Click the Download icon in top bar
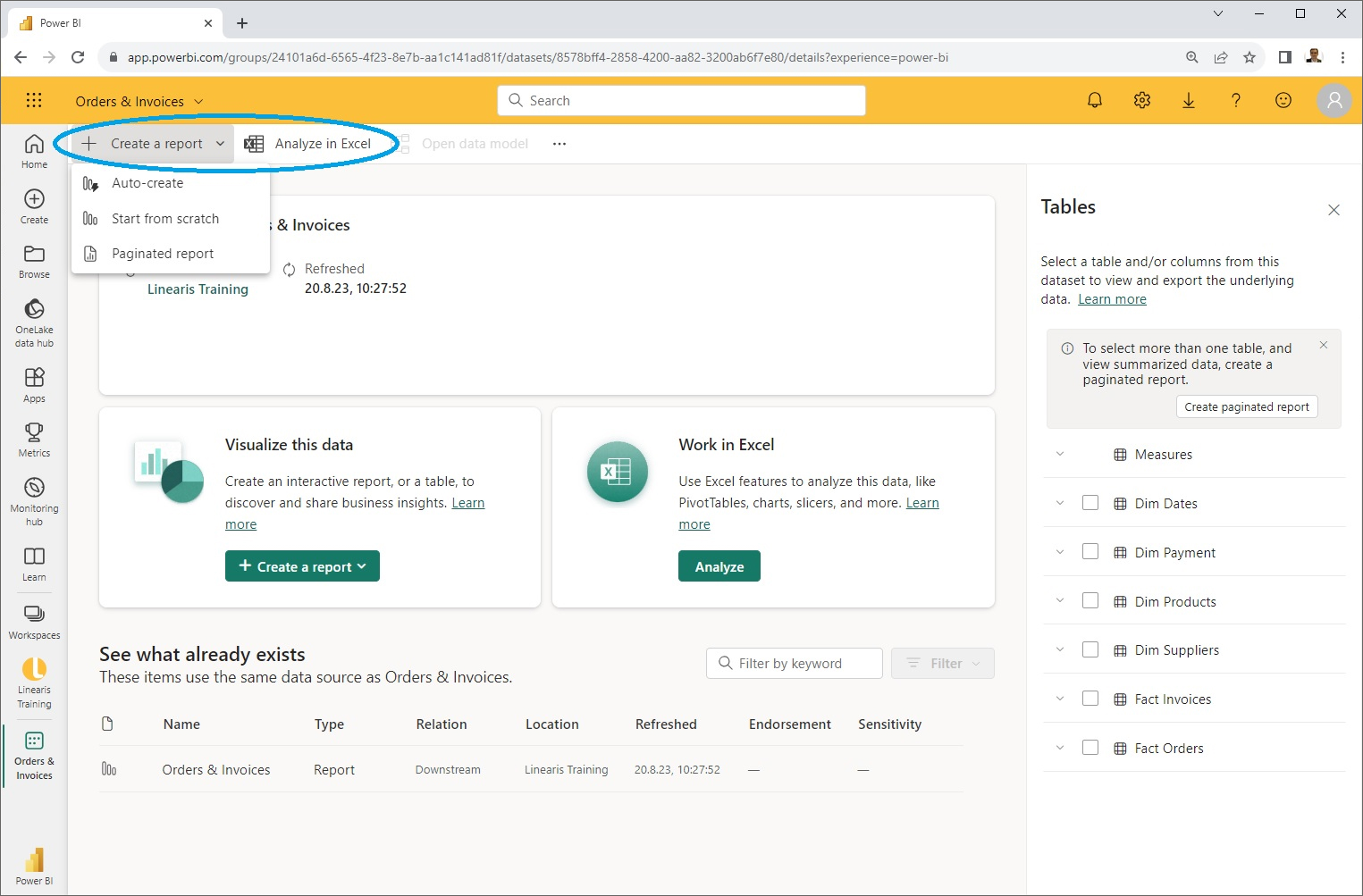Screen dimensions: 1363x896 [x=1189, y=100]
